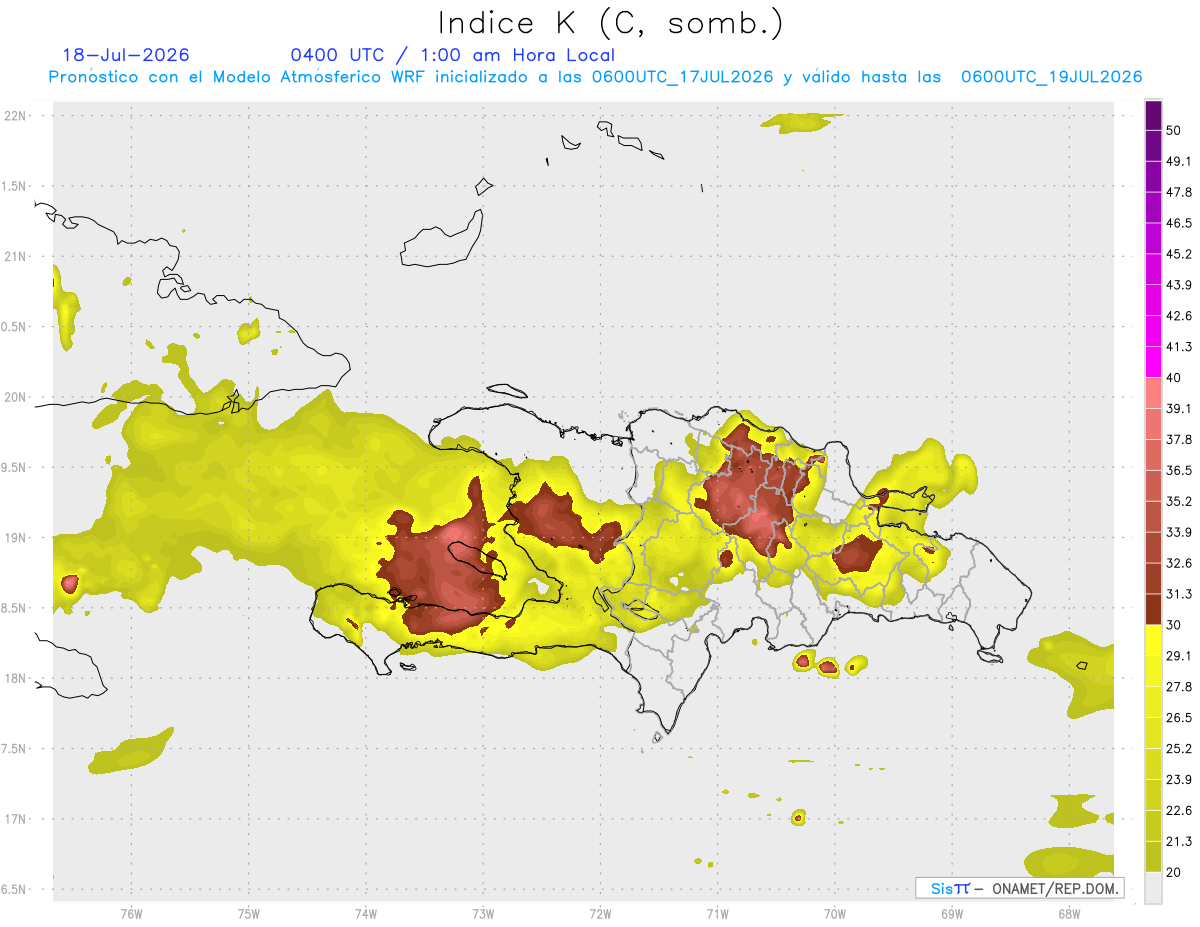Image resolution: width=1200 pixels, height=927 pixels.
Task: Click the '0400 UTC / 1:00 am Hora Local' time text
Action: click(452, 55)
